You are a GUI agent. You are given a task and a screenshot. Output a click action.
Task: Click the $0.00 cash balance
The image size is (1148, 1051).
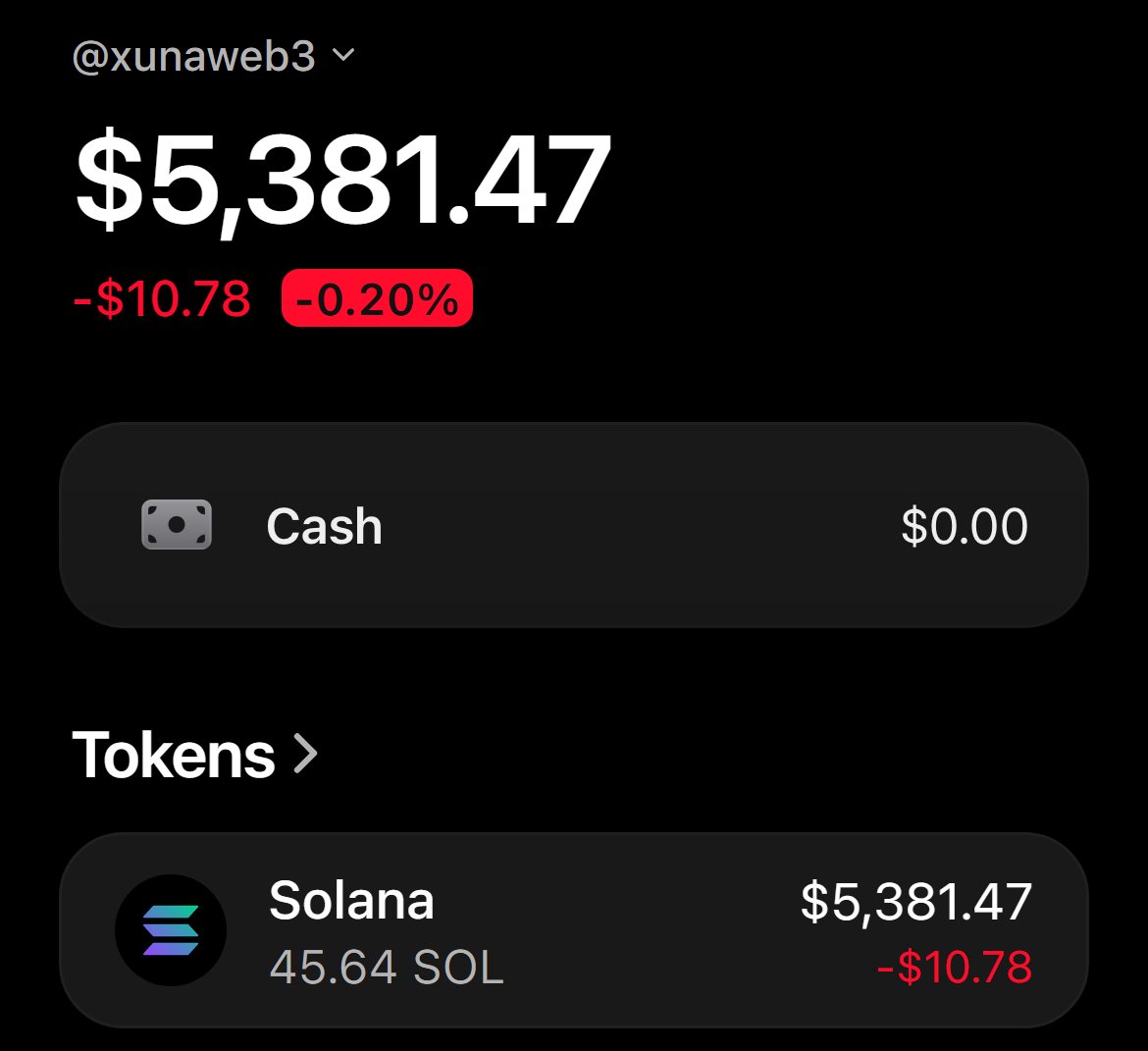[x=965, y=526]
